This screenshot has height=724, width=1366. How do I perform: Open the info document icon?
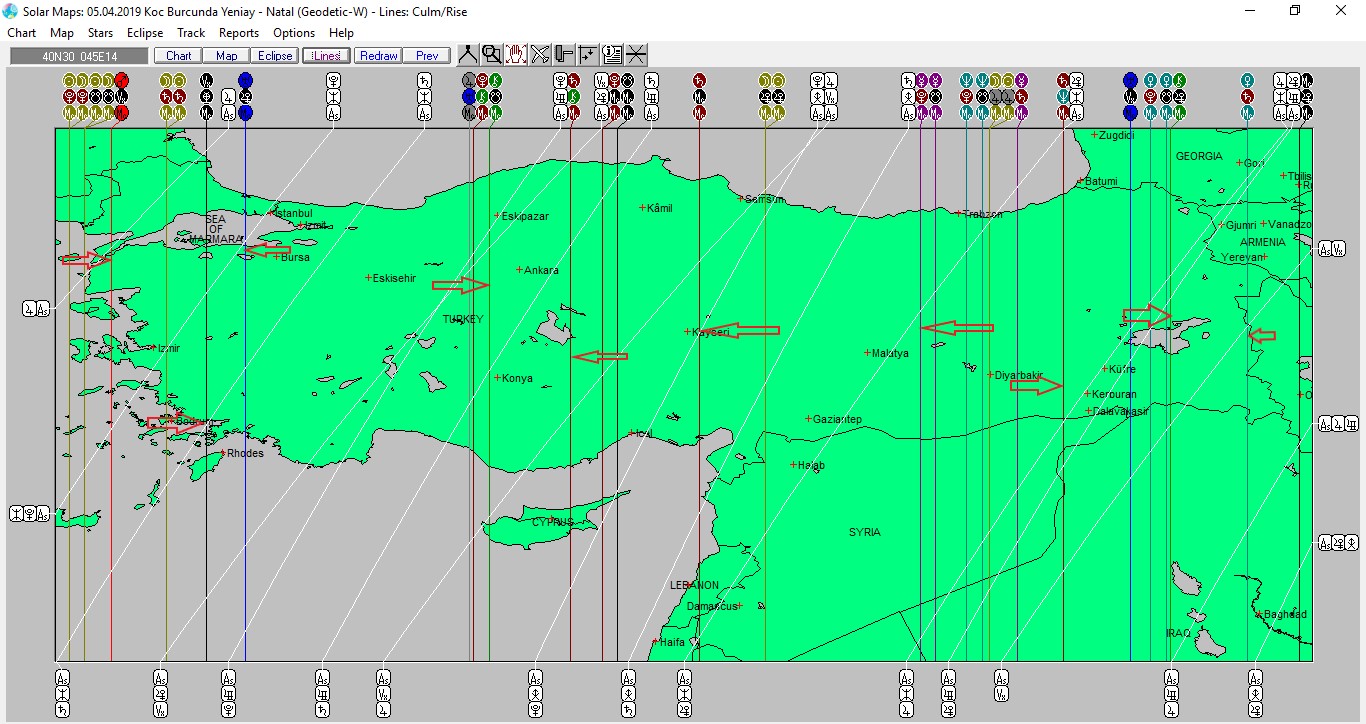click(x=612, y=55)
